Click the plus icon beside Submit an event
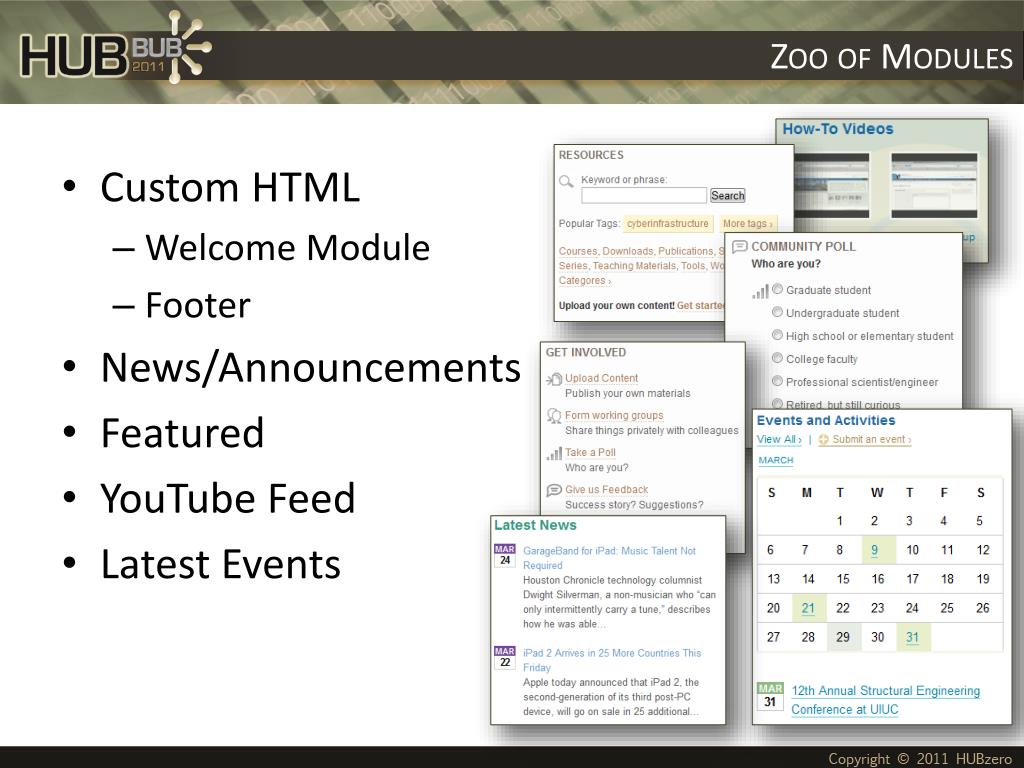1024x768 pixels. pos(824,440)
